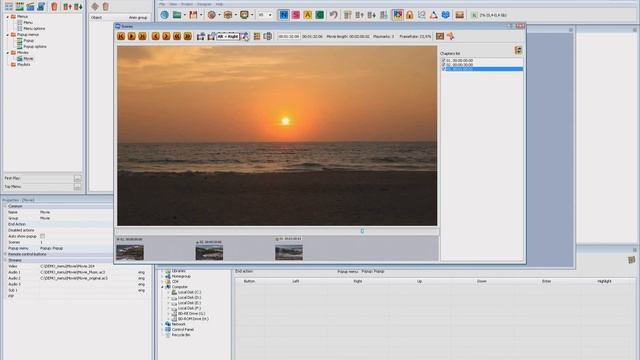The width and height of the screenshot is (640, 360).
Task: Click the orange play button in Scenes
Action: click(x=131, y=36)
